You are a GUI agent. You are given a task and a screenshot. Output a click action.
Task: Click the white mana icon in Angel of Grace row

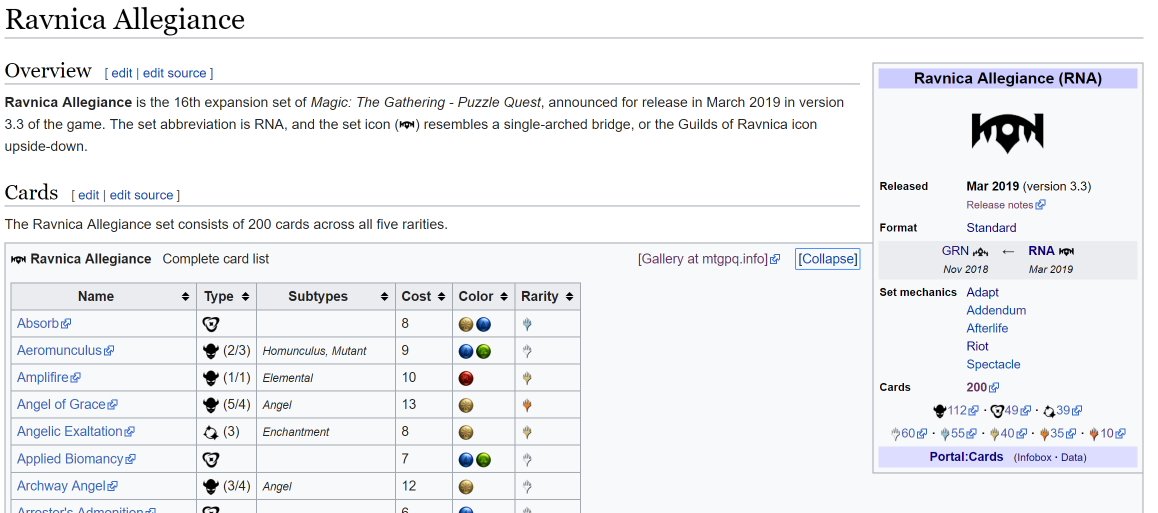[466, 404]
